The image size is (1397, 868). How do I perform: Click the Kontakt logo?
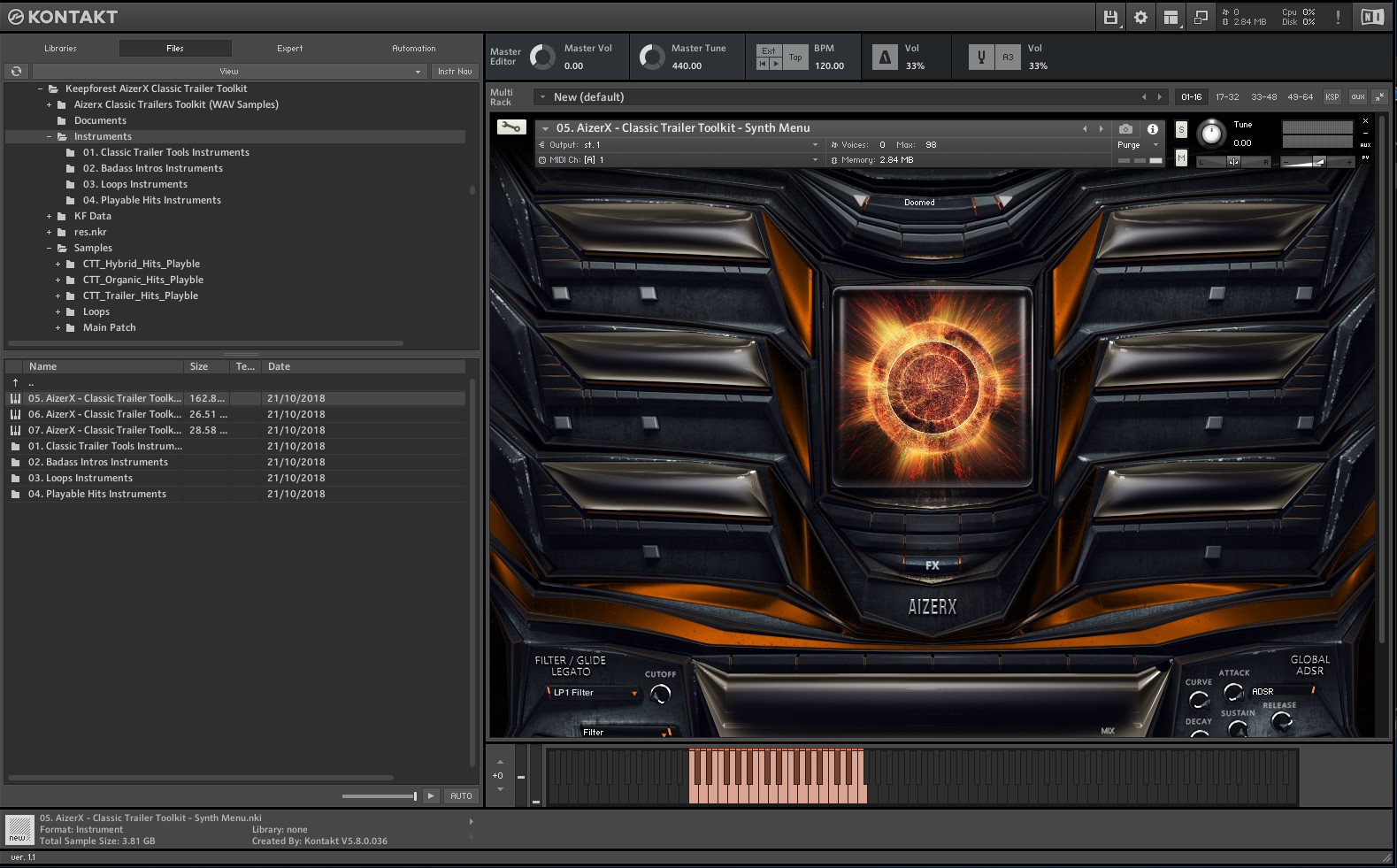tap(62, 16)
